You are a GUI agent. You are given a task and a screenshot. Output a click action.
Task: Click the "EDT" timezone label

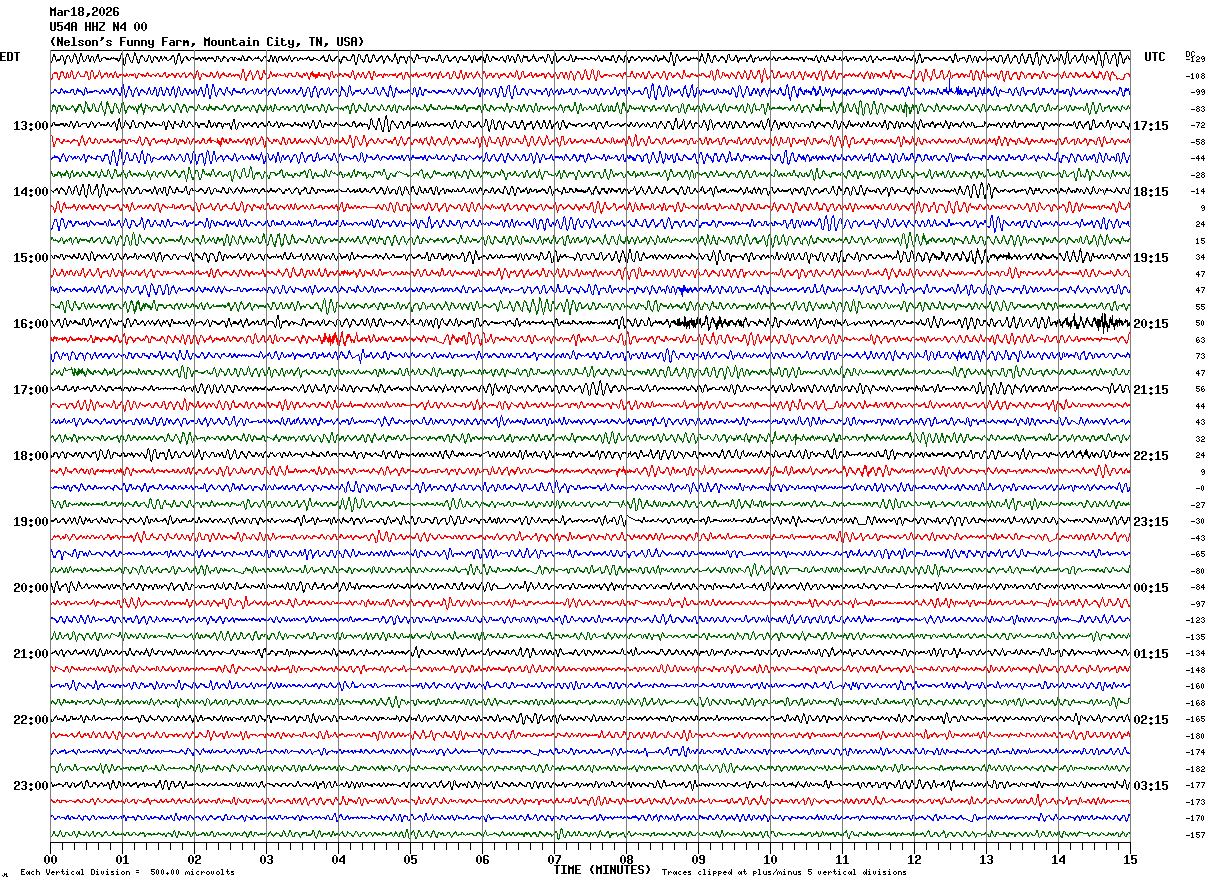pyautogui.click(x=10, y=57)
